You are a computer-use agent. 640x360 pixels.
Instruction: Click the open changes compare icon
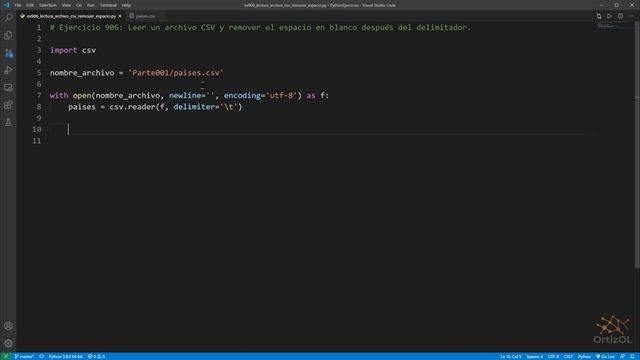tap(599, 16)
